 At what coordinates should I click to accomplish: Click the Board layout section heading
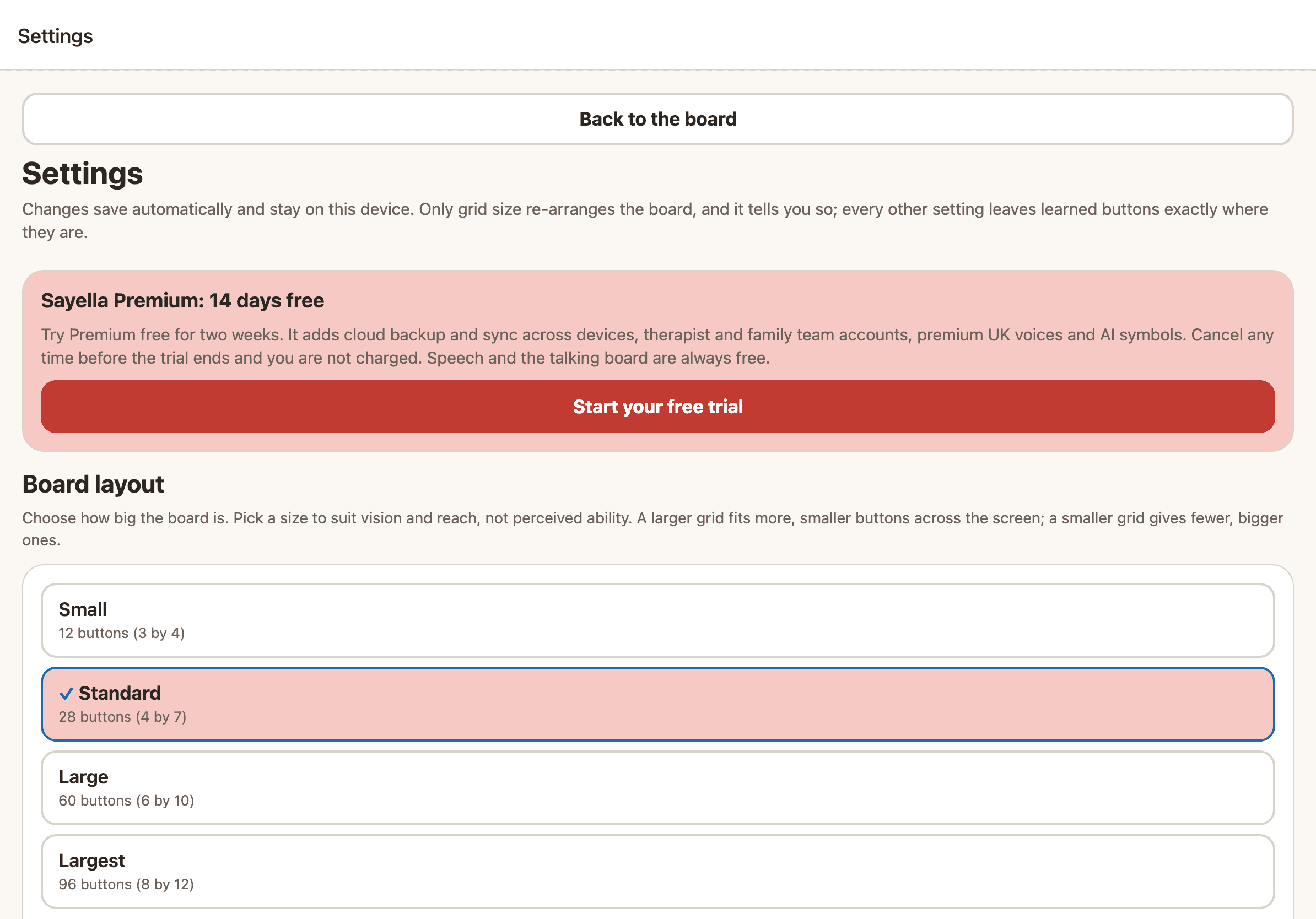click(93, 484)
